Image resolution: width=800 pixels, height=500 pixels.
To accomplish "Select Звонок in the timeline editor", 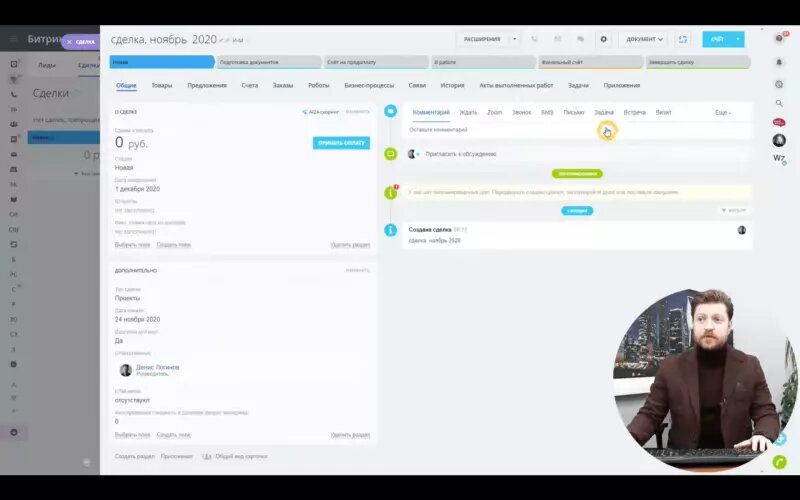I will coord(521,112).
